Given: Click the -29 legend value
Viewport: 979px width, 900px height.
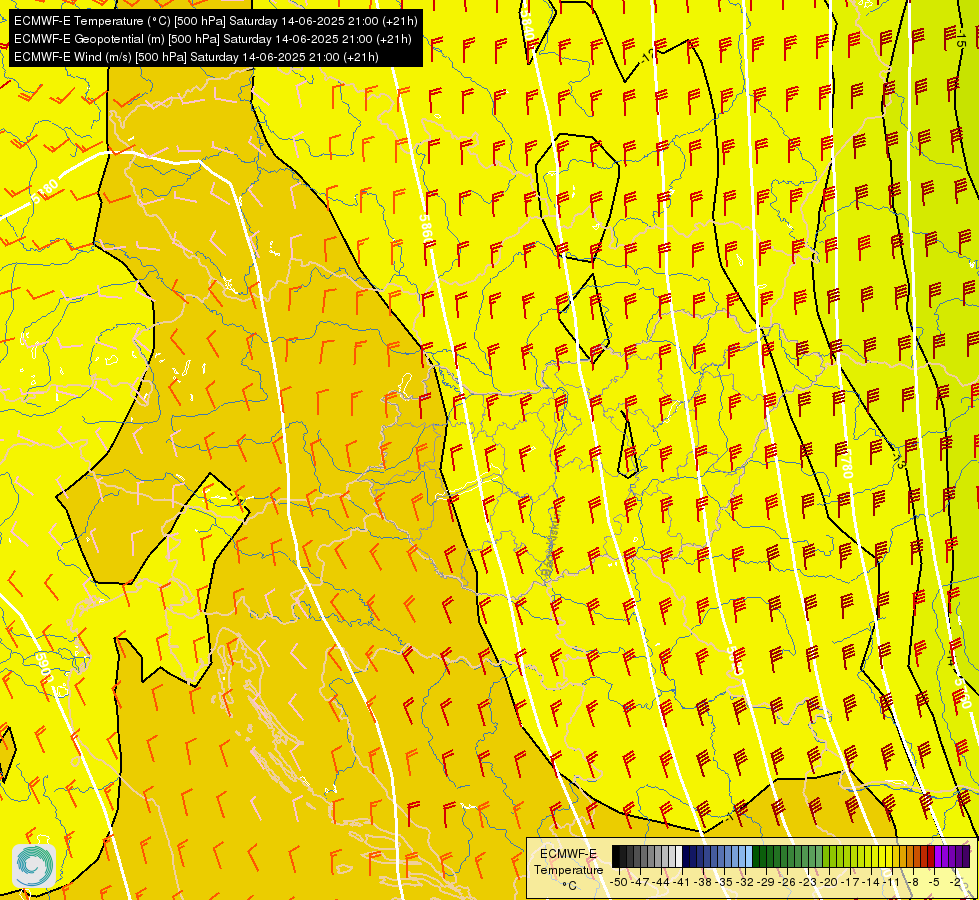Looking at the screenshot, I should pos(765,882).
